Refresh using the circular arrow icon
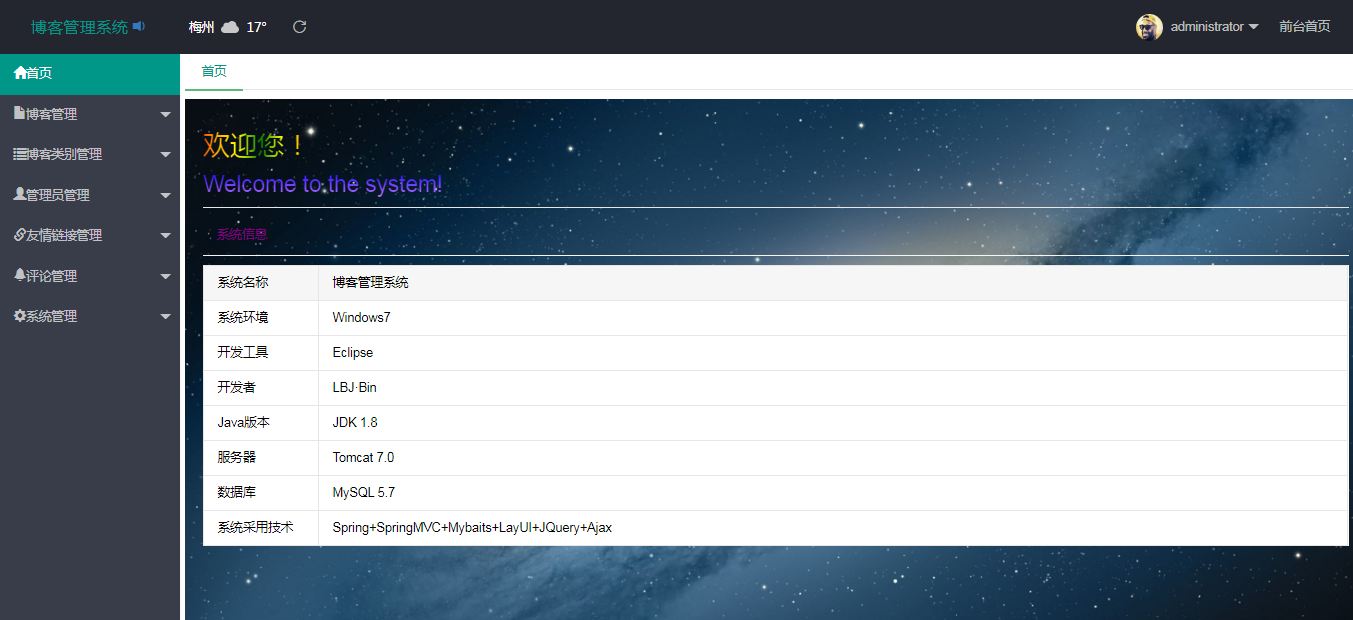The image size is (1353, 620). pos(299,27)
